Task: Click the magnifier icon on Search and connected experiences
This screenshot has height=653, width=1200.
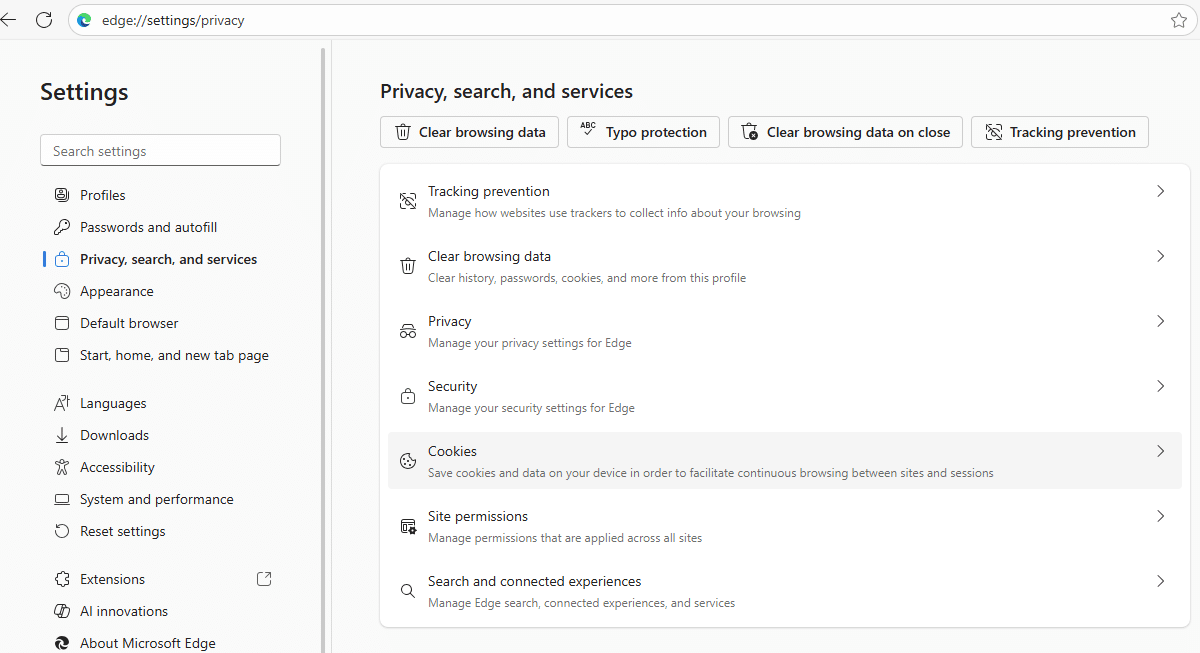Action: tap(408, 590)
